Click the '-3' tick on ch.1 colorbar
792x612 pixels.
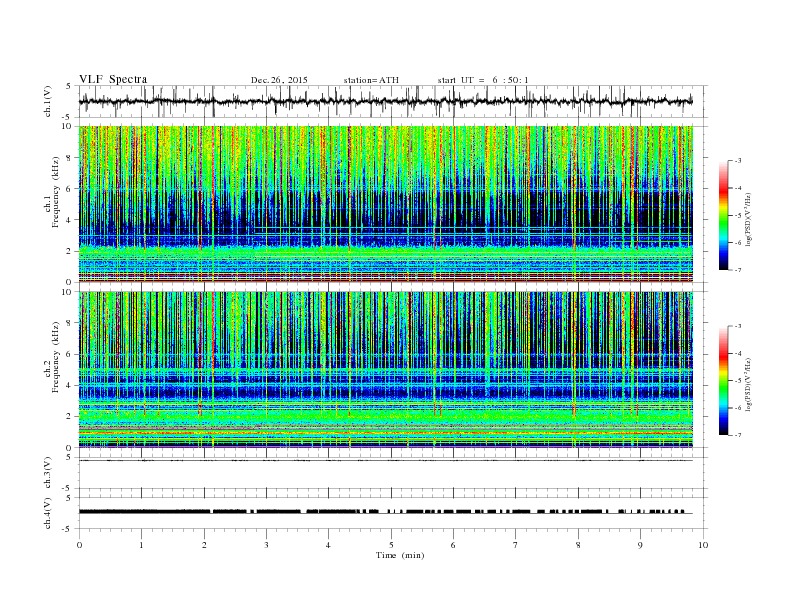(x=737, y=161)
